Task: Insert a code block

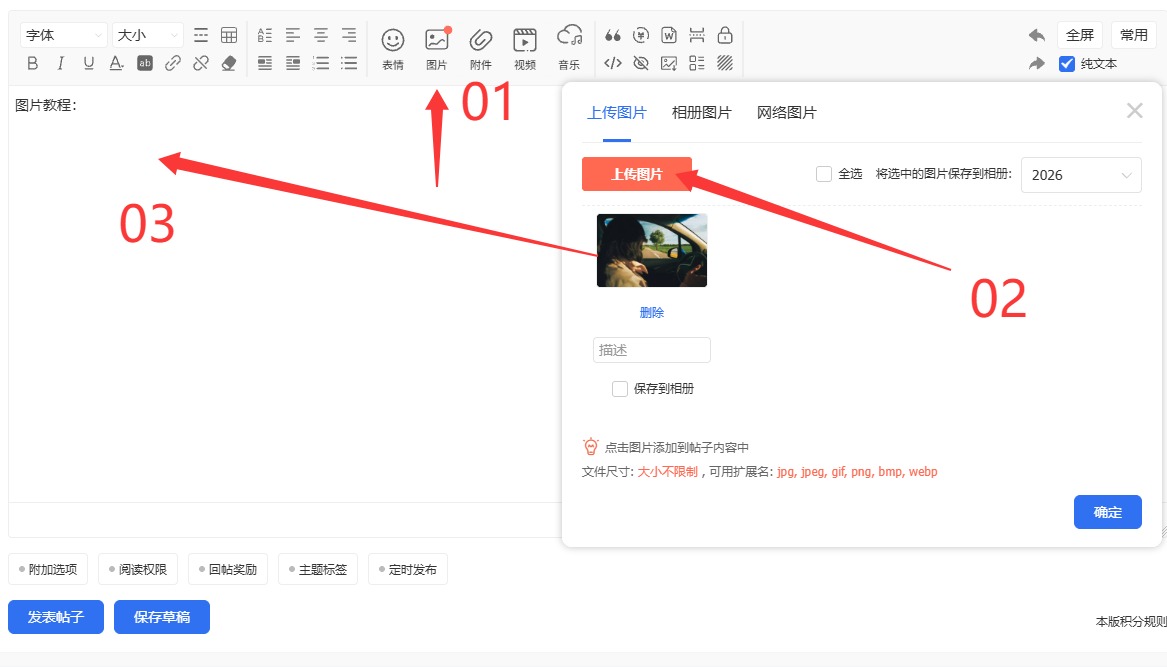Action: pos(613,63)
